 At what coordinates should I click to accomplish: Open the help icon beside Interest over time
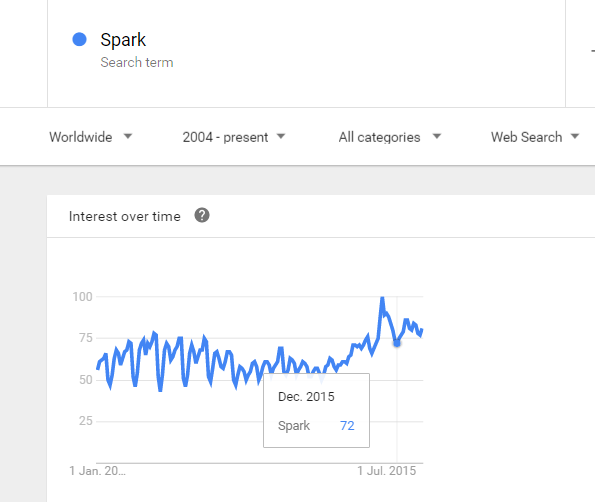[202, 216]
